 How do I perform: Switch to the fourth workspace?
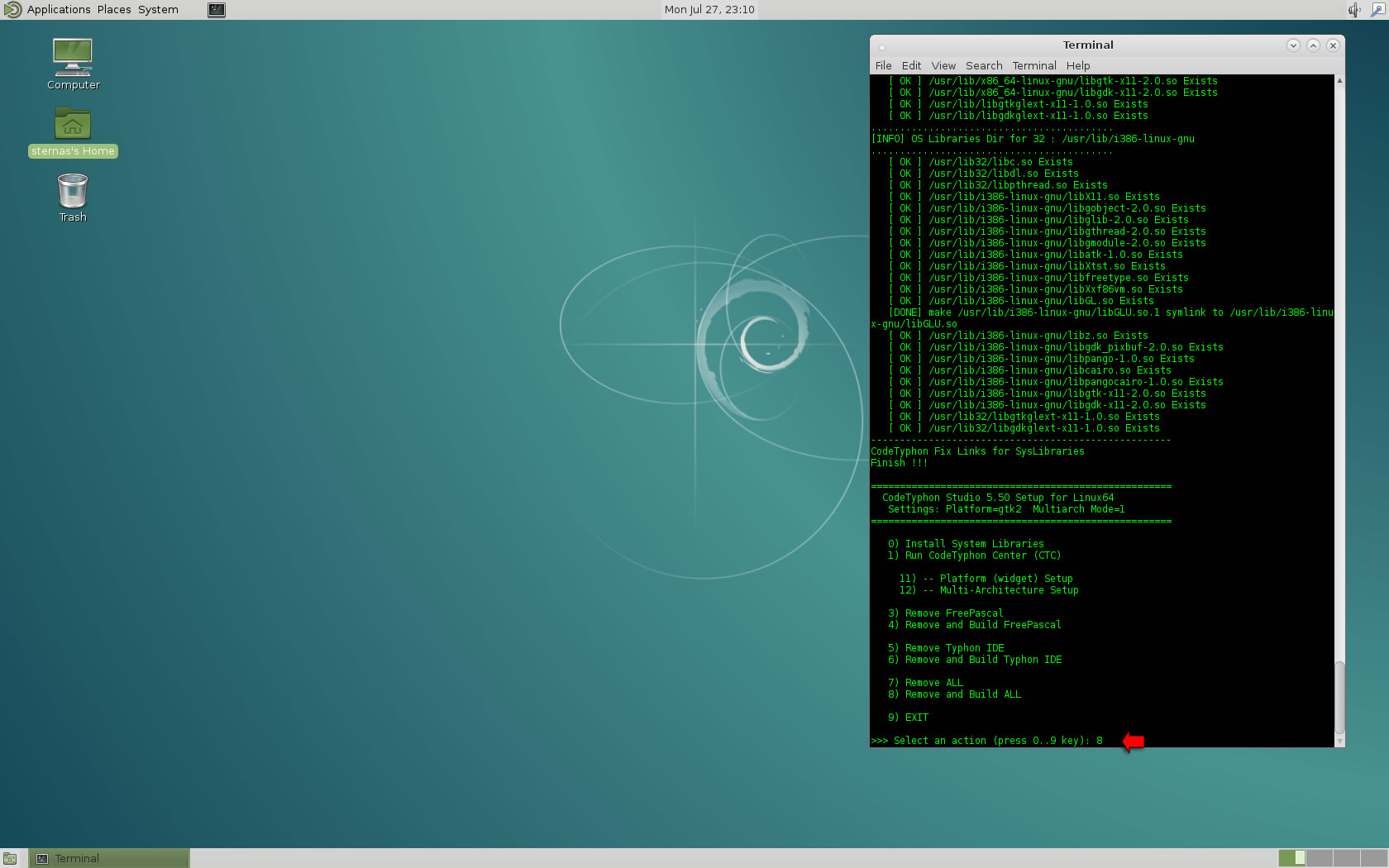click(x=1374, y=858)
